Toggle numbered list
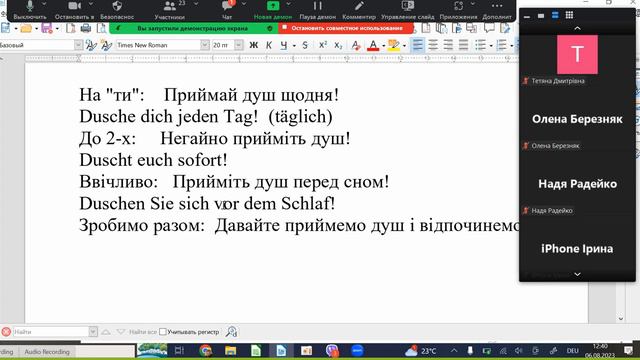Image resolution: width=640 pixels, height=360 pixels. [502, 45]
